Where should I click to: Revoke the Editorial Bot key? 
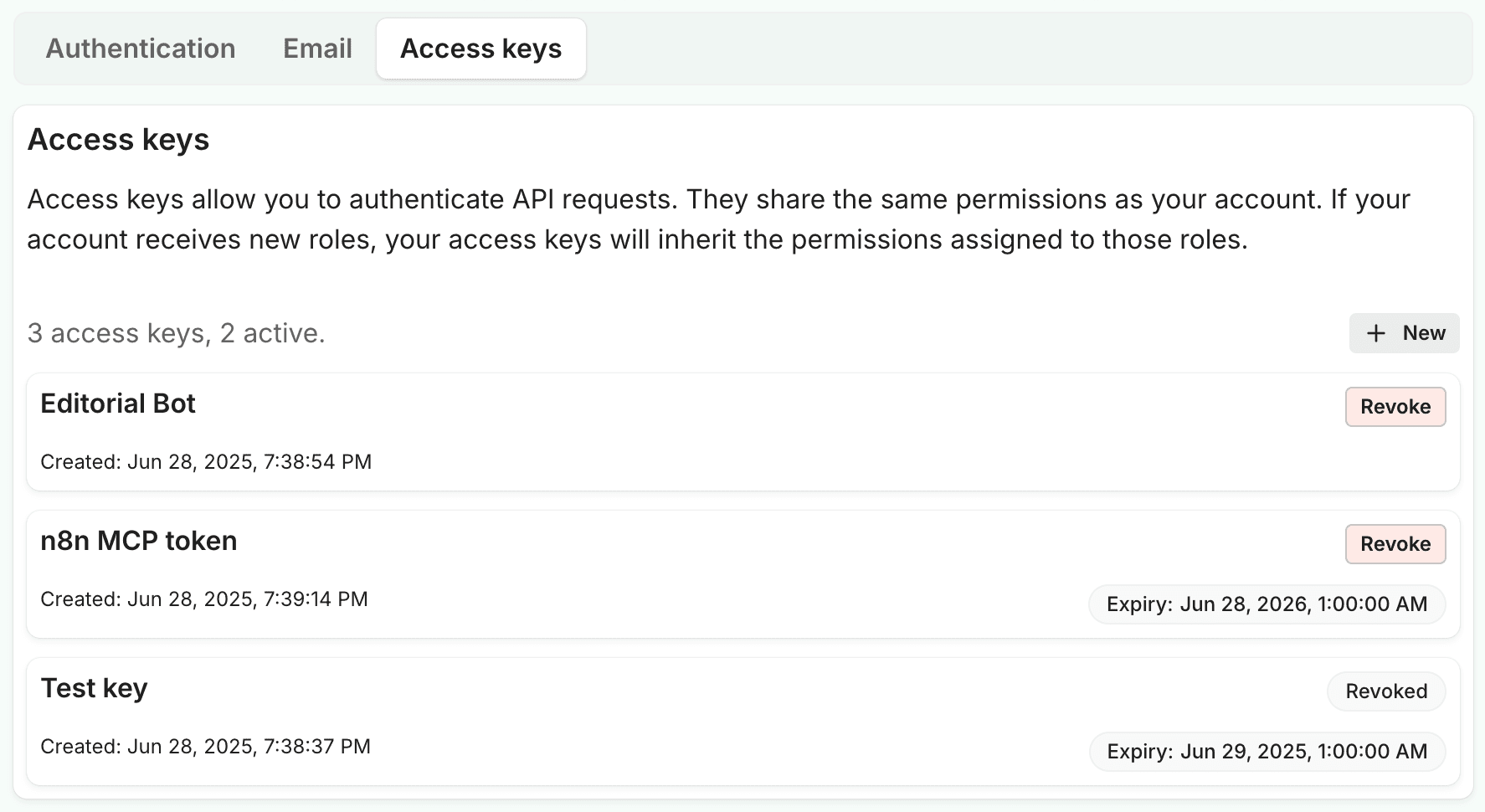(x=1395, y=407)
